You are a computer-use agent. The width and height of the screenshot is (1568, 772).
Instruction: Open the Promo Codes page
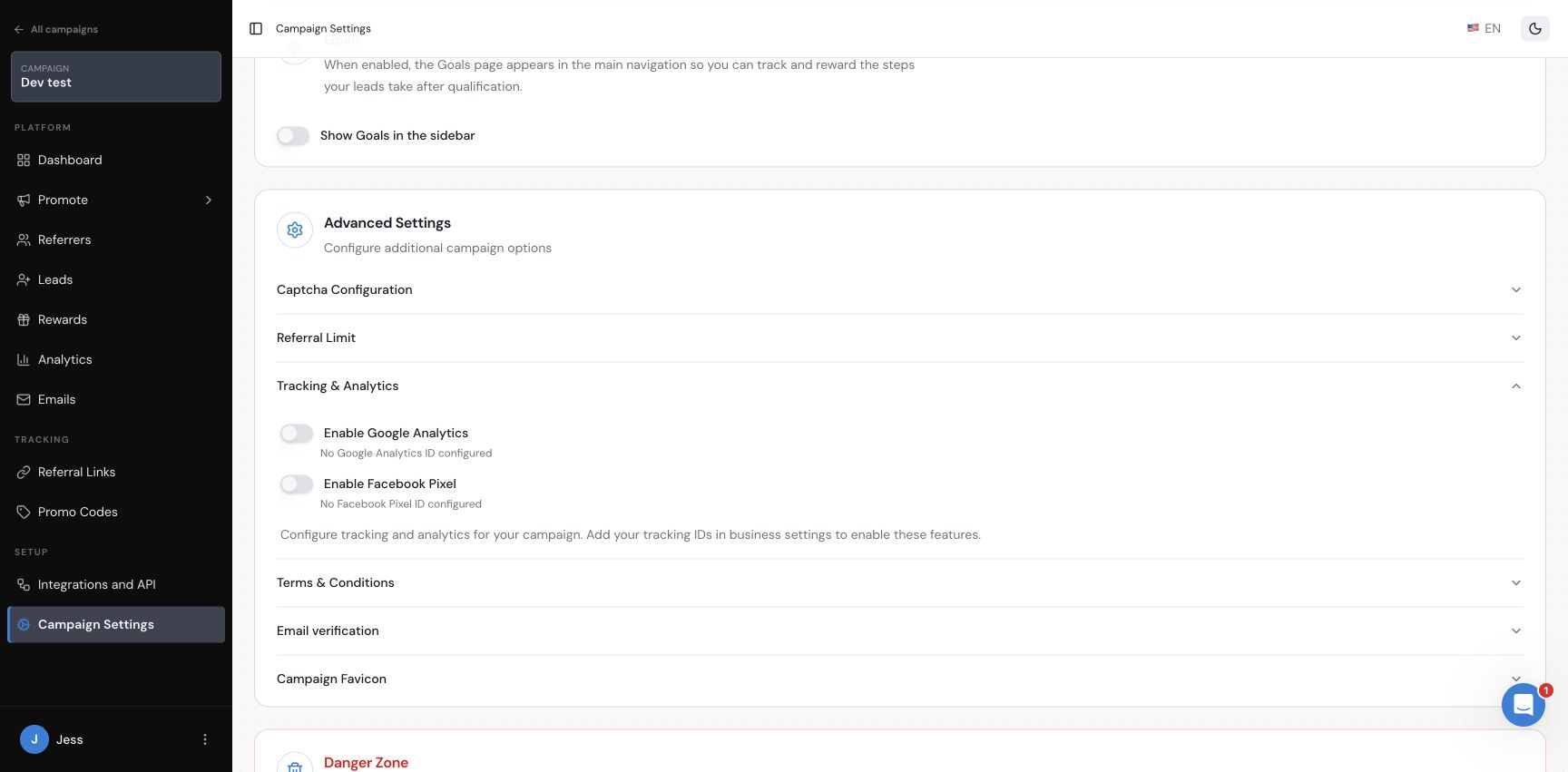click(x=116, y=512)
